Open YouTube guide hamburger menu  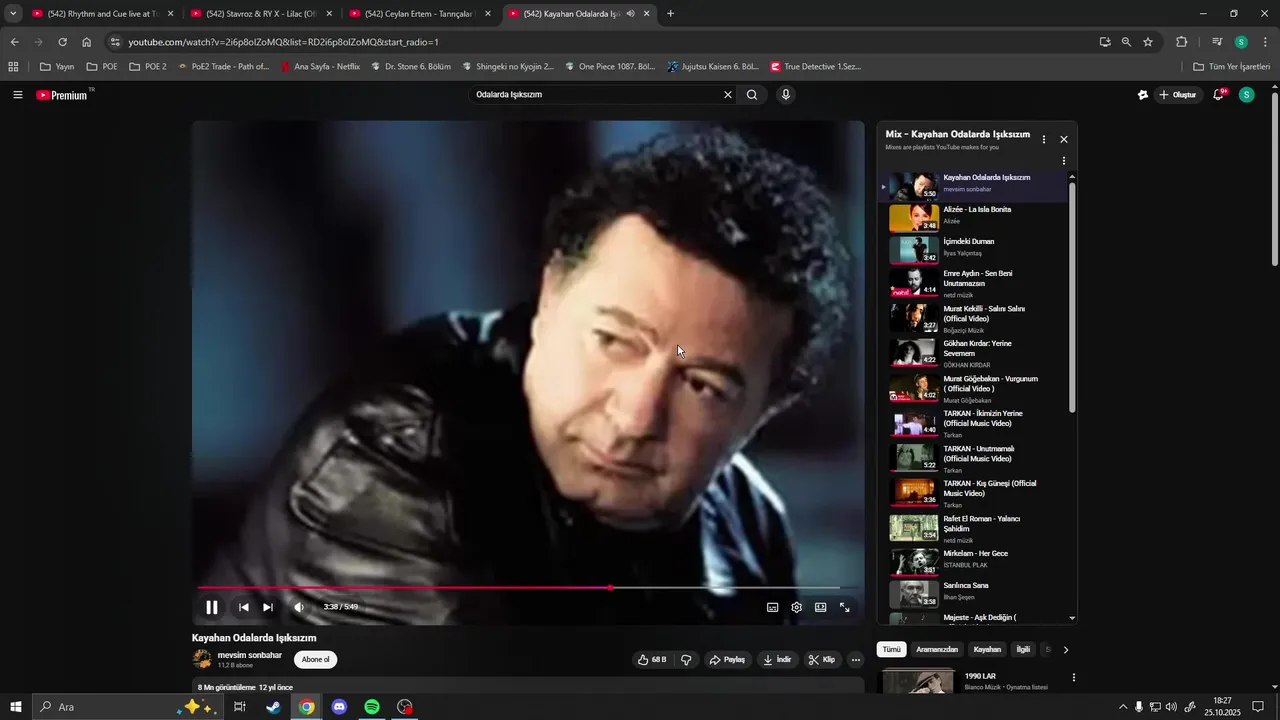[x=18, y=95]
